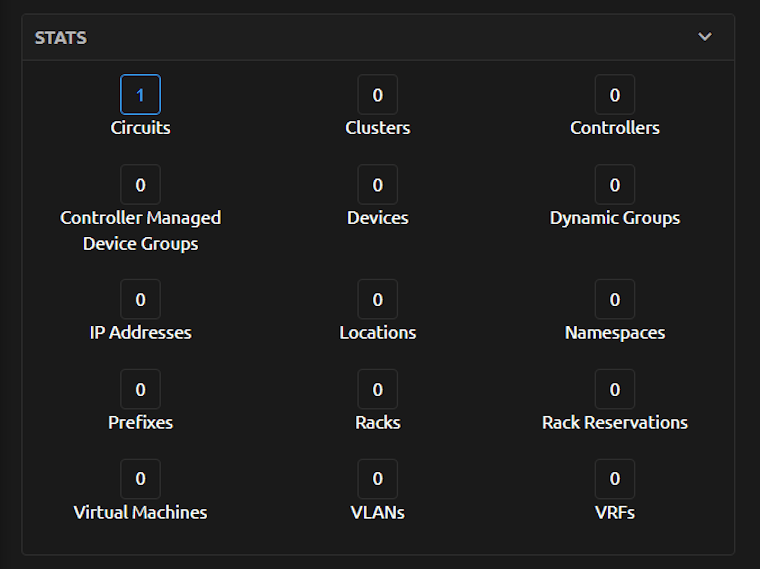Click the Racks label link
Image resolution: width=760 pixels, height=569 pixels.
point(377,422)
